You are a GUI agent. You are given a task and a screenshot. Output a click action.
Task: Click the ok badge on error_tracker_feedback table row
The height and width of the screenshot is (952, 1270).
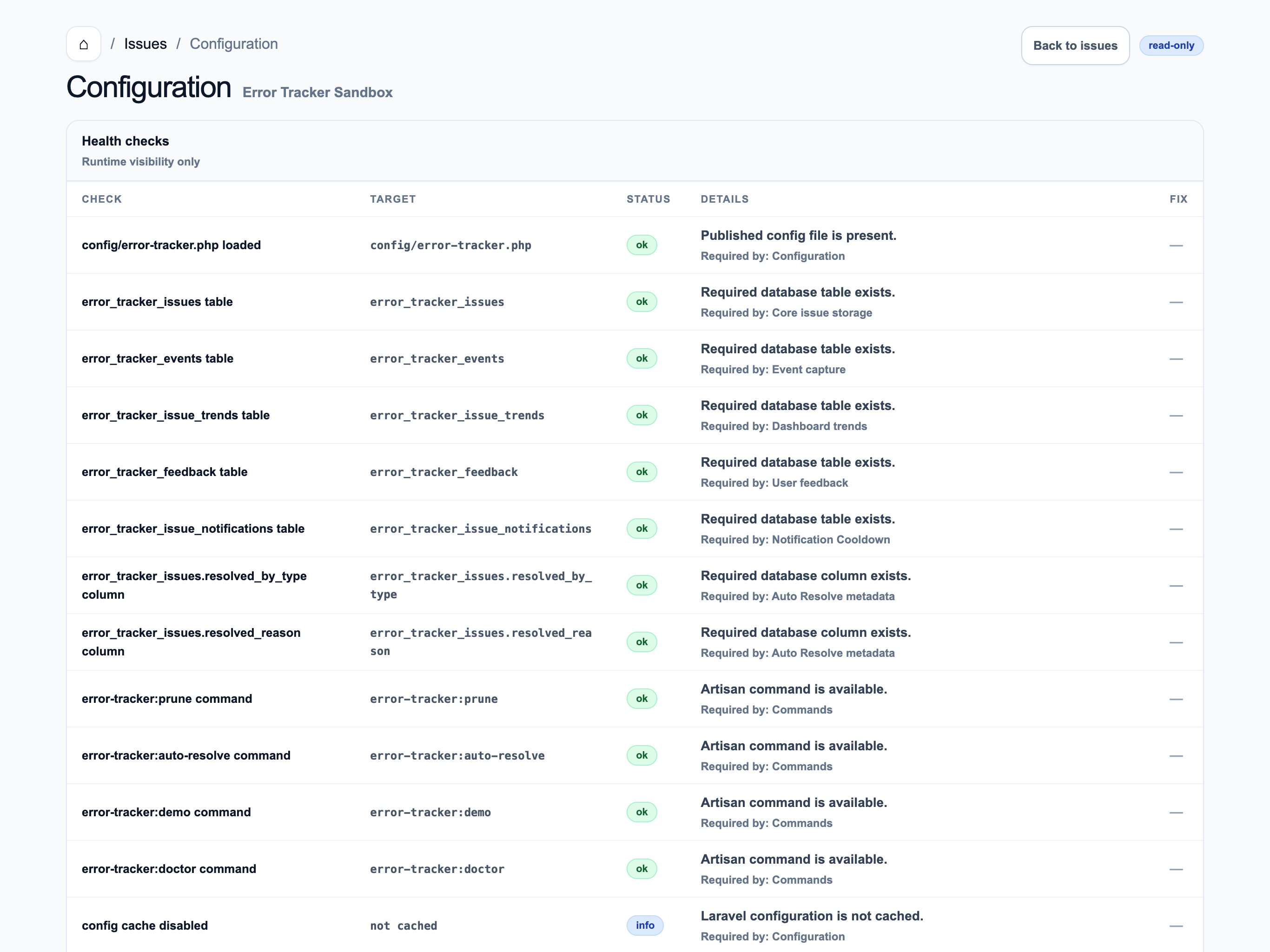click(x=642, y=471)
